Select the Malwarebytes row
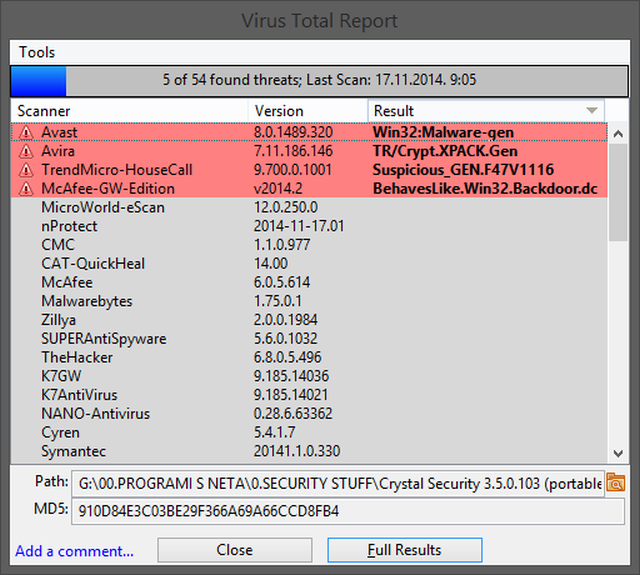The width and height of the screenshot is (640, 575). click(x=309, y=302)
